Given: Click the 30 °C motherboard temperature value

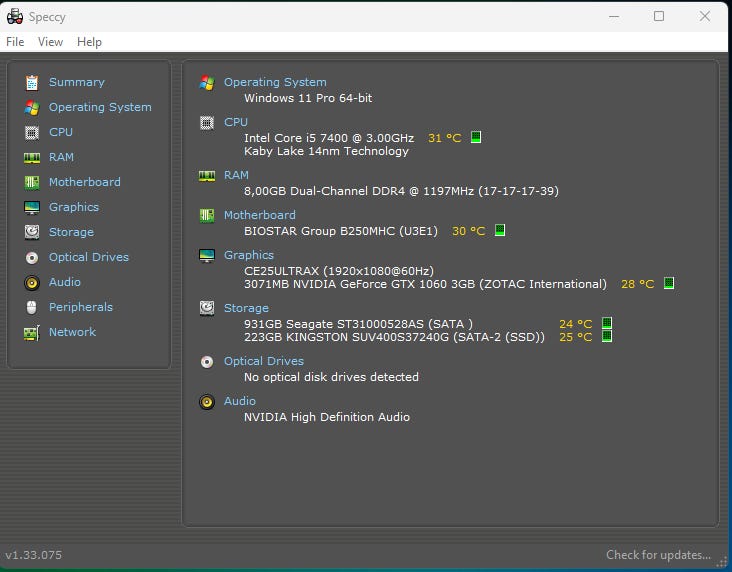Looking at the screenshot, I should tap(468, 231).
